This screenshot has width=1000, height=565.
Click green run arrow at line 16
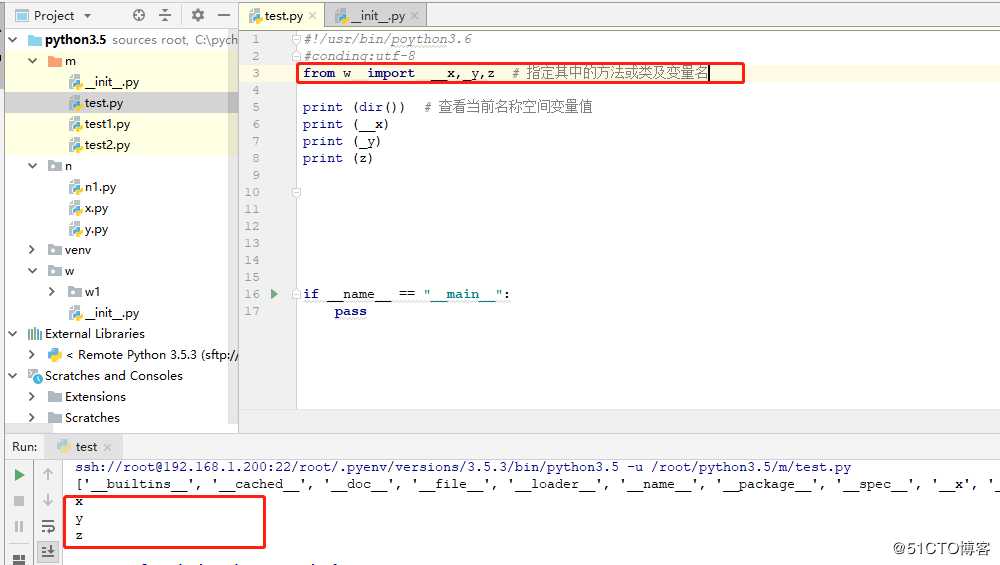pos(274,294)
